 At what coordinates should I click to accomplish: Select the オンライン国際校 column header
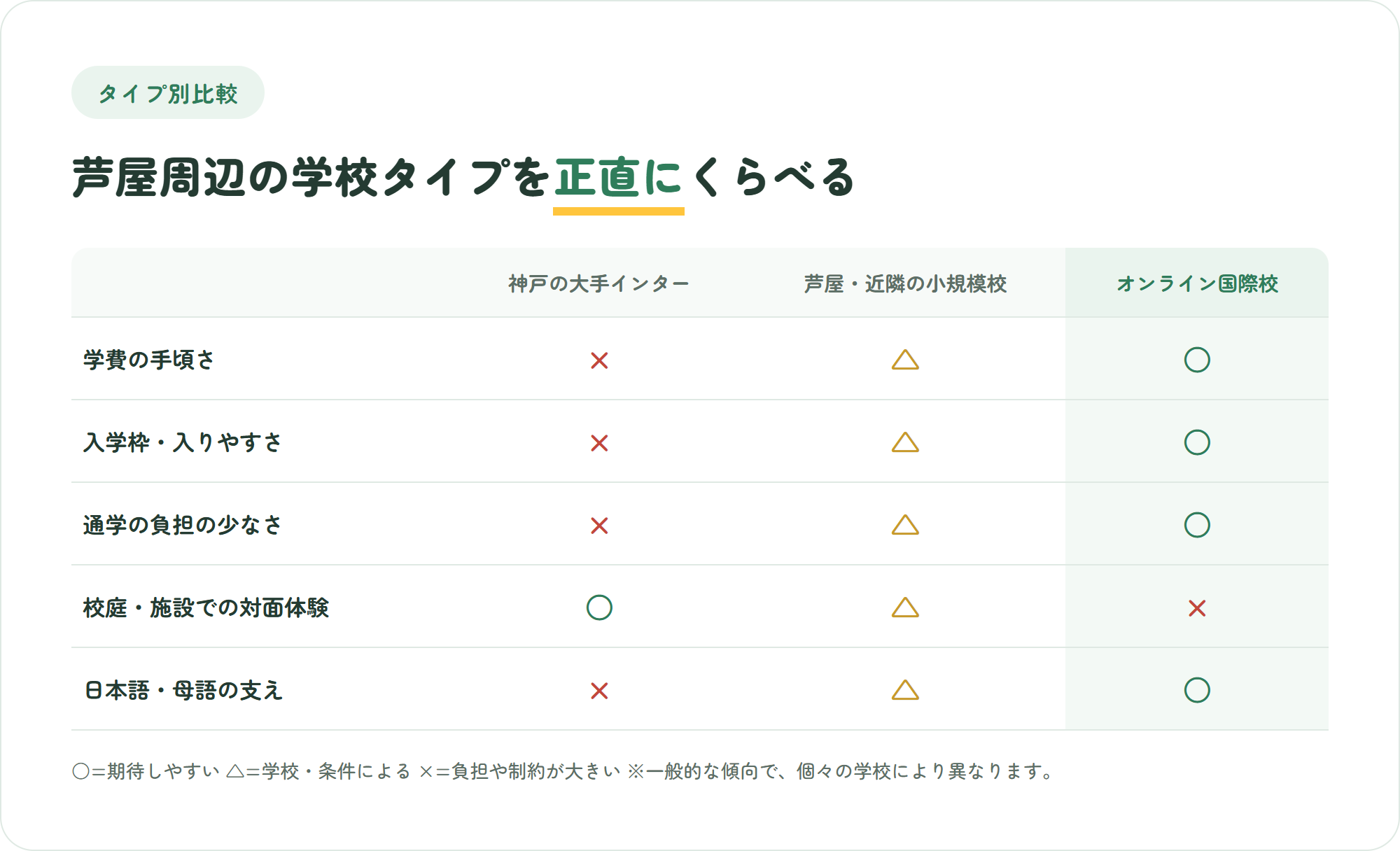tap(1197, 283)
